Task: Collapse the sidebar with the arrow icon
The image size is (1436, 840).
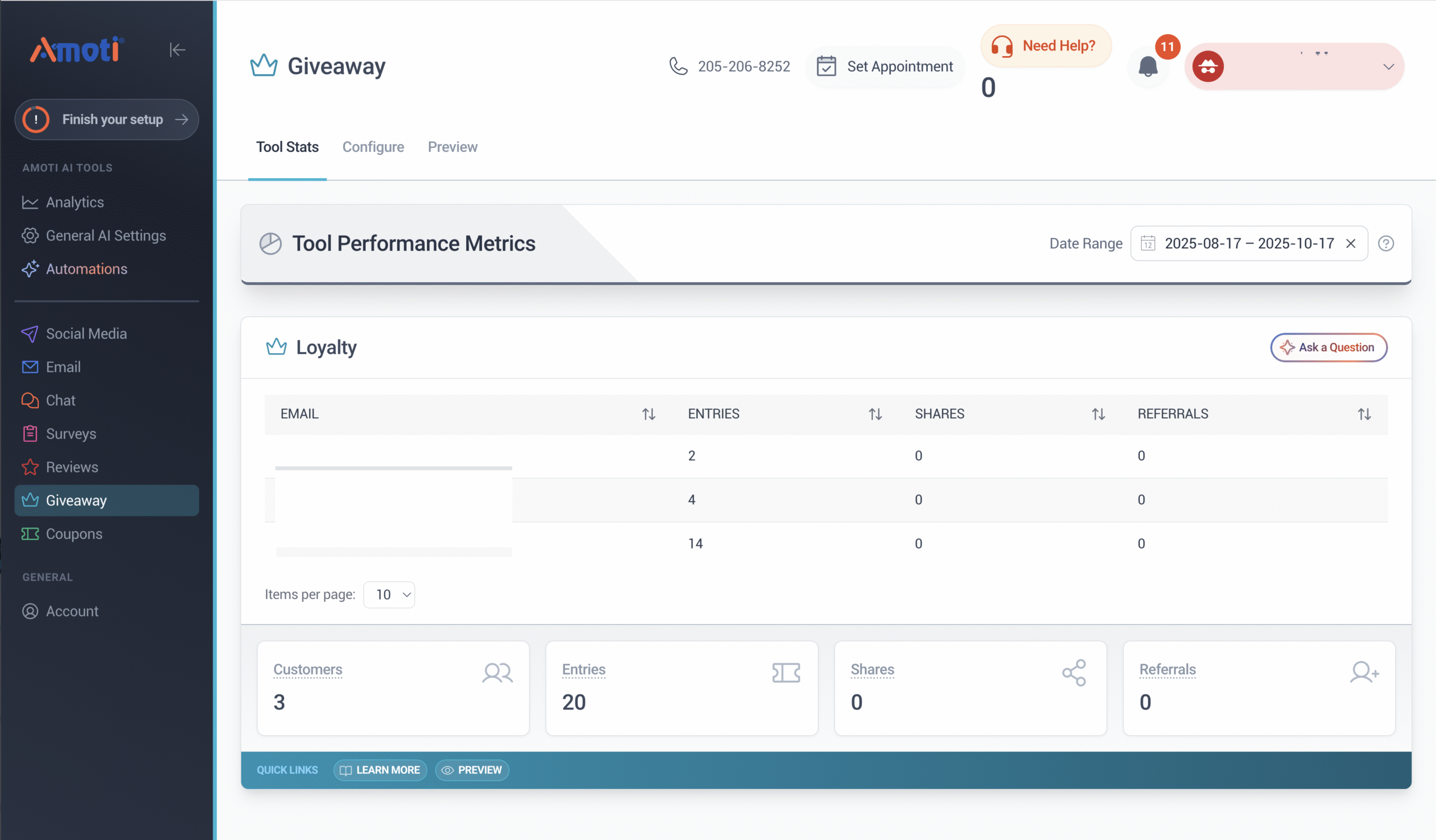Action: (177, 50)
